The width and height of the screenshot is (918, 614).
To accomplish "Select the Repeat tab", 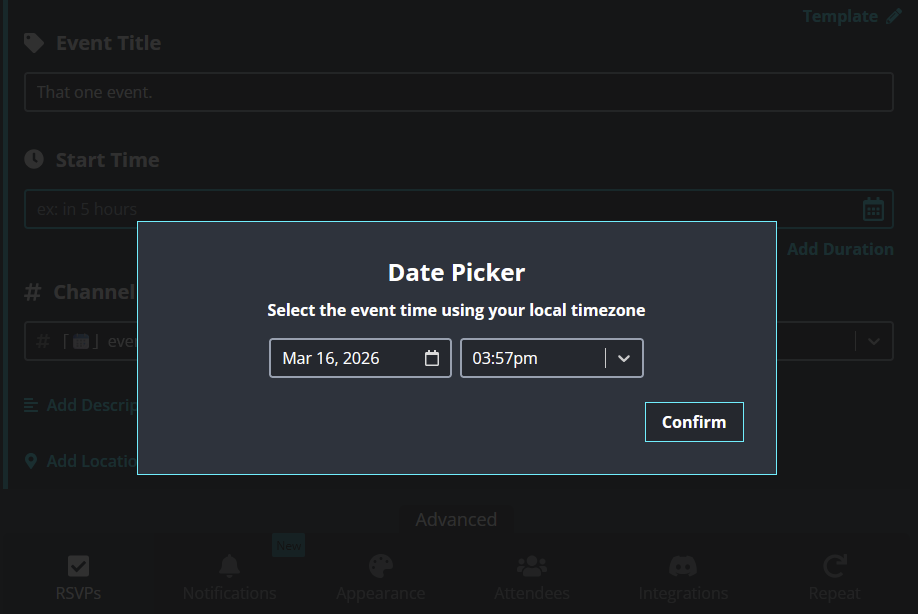I will 834,578.
